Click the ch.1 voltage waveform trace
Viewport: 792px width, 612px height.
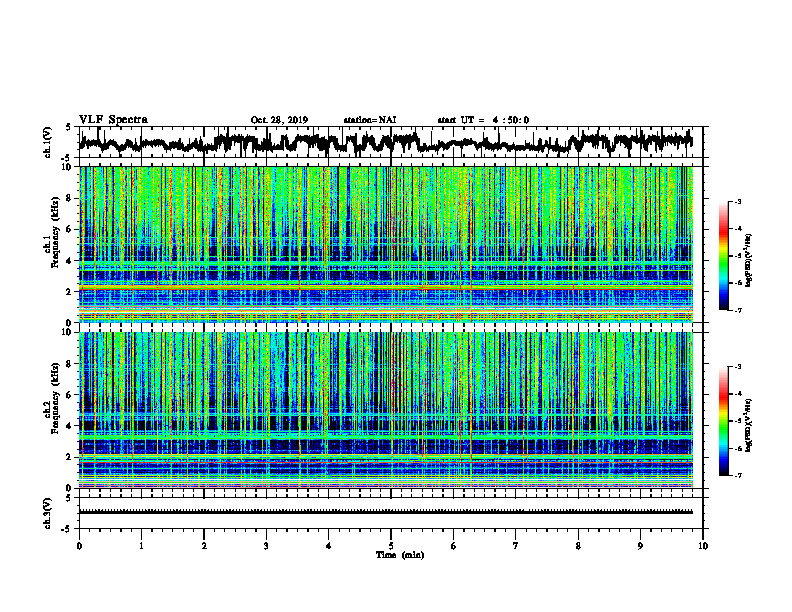(x=385, y=142)
